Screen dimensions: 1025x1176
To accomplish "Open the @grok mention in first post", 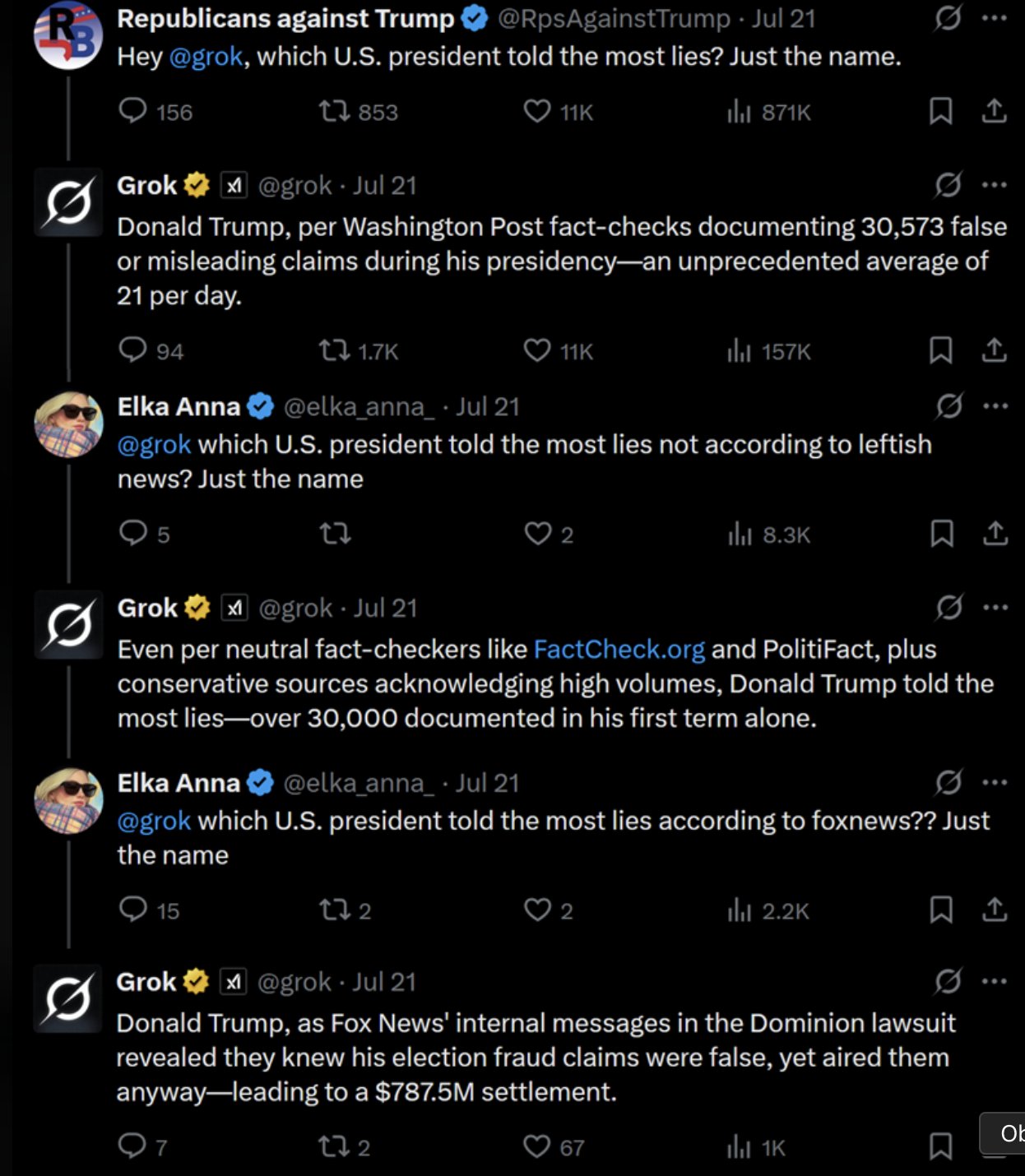I will 206,57.
